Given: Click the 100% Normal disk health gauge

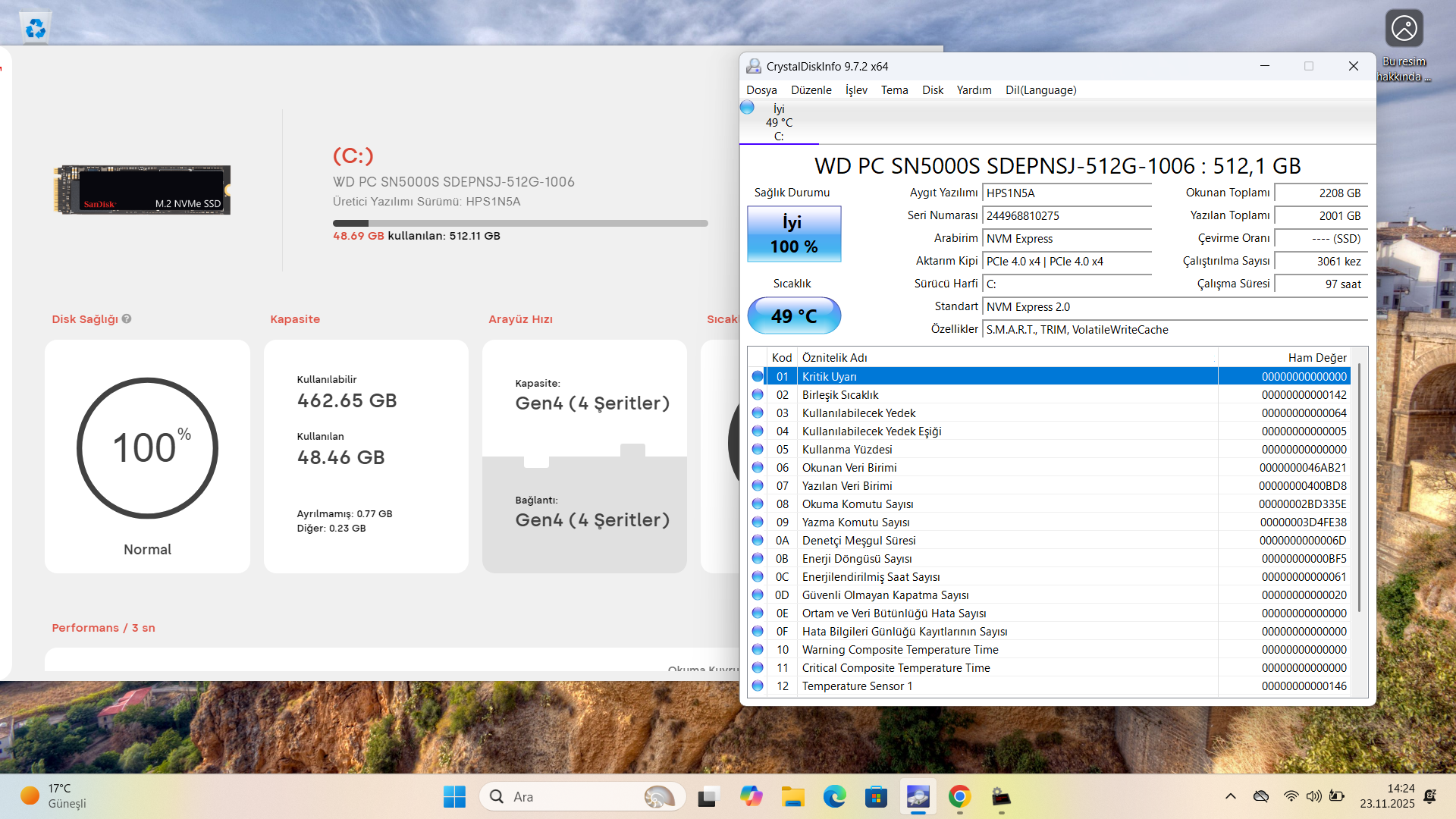Looking at the screenshot, I should click(147, 448).
